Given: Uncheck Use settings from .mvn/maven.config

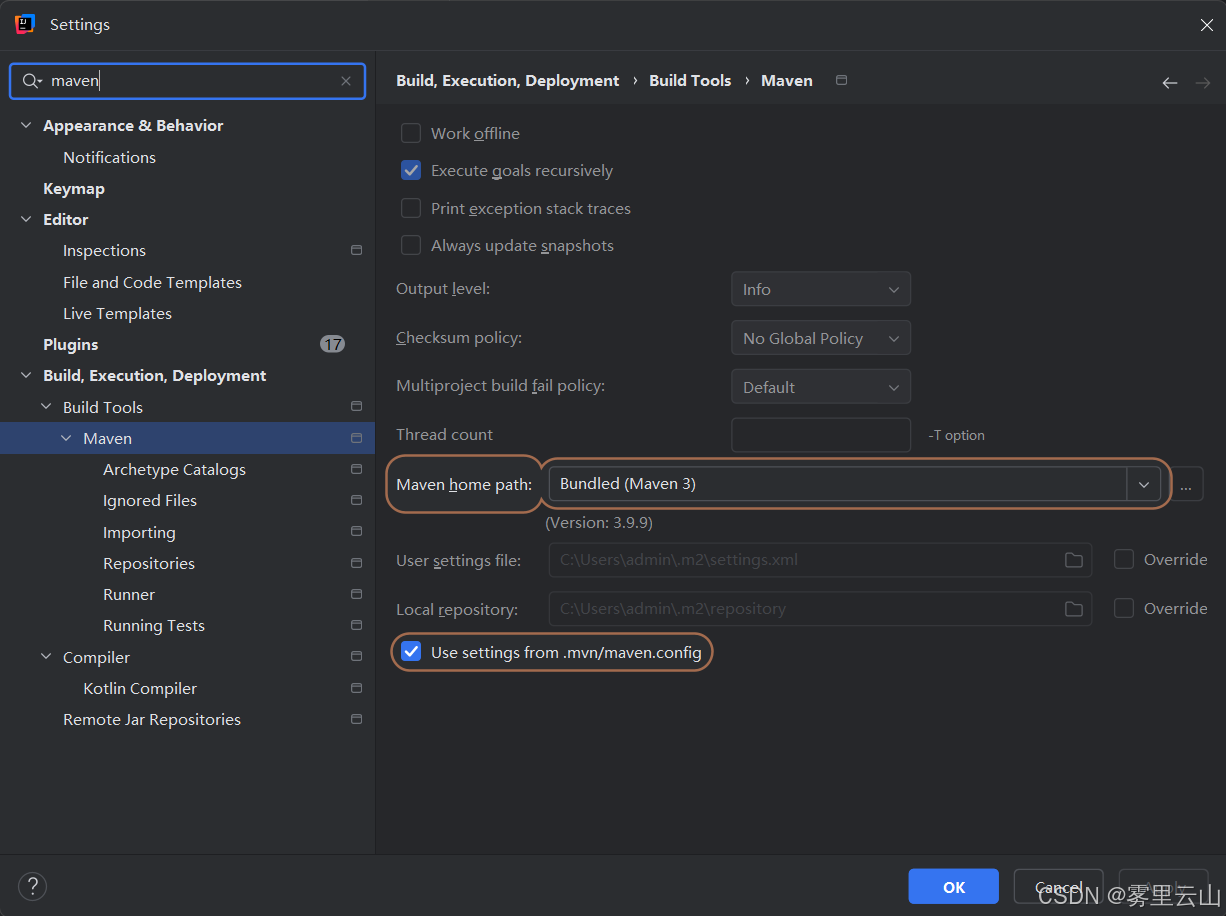Looking at the screenshot, I should 411,652.
